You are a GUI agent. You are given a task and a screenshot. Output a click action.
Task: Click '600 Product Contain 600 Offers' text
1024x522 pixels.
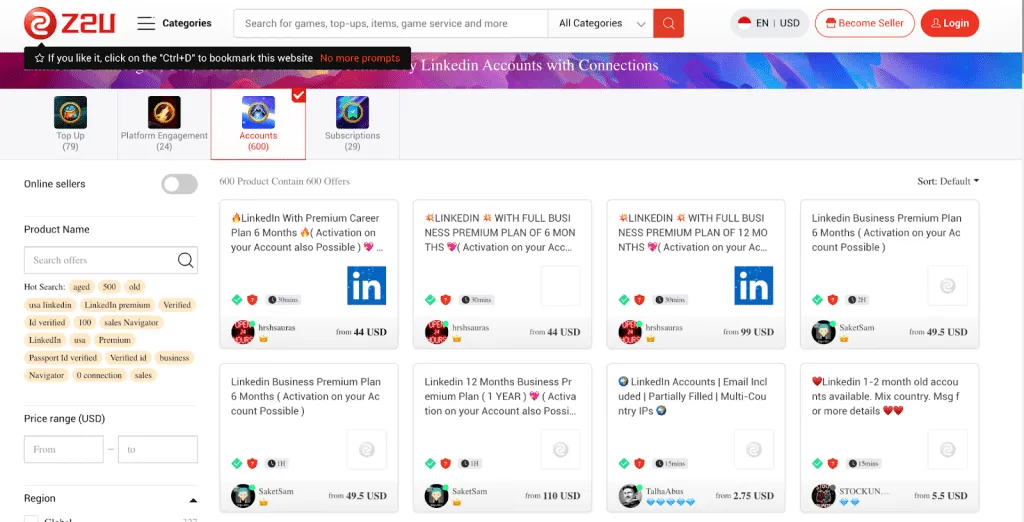tap(285, 181)
